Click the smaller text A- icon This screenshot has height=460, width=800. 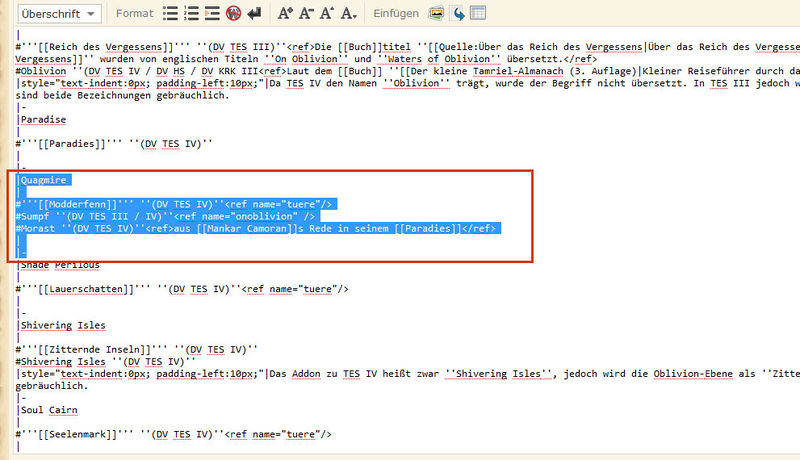coord(306,13)
